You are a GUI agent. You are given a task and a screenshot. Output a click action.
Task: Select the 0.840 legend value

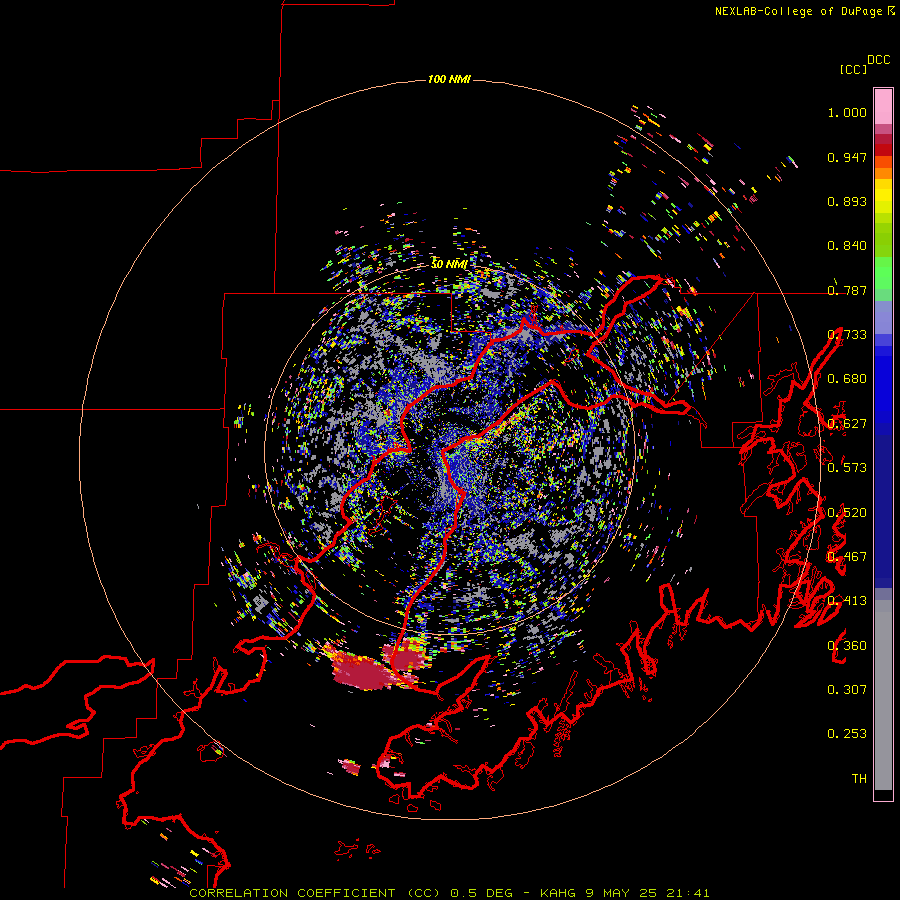(x=847, y=246)
